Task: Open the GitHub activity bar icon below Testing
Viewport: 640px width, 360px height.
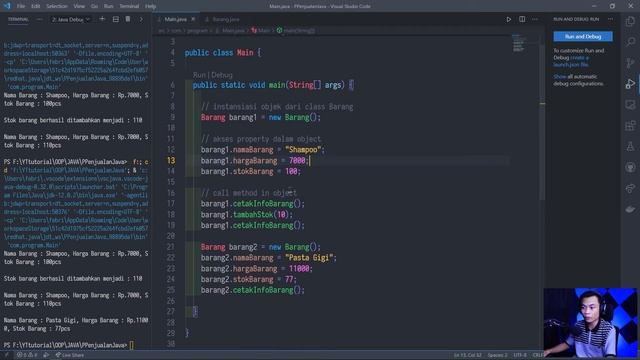Action: 630,167
